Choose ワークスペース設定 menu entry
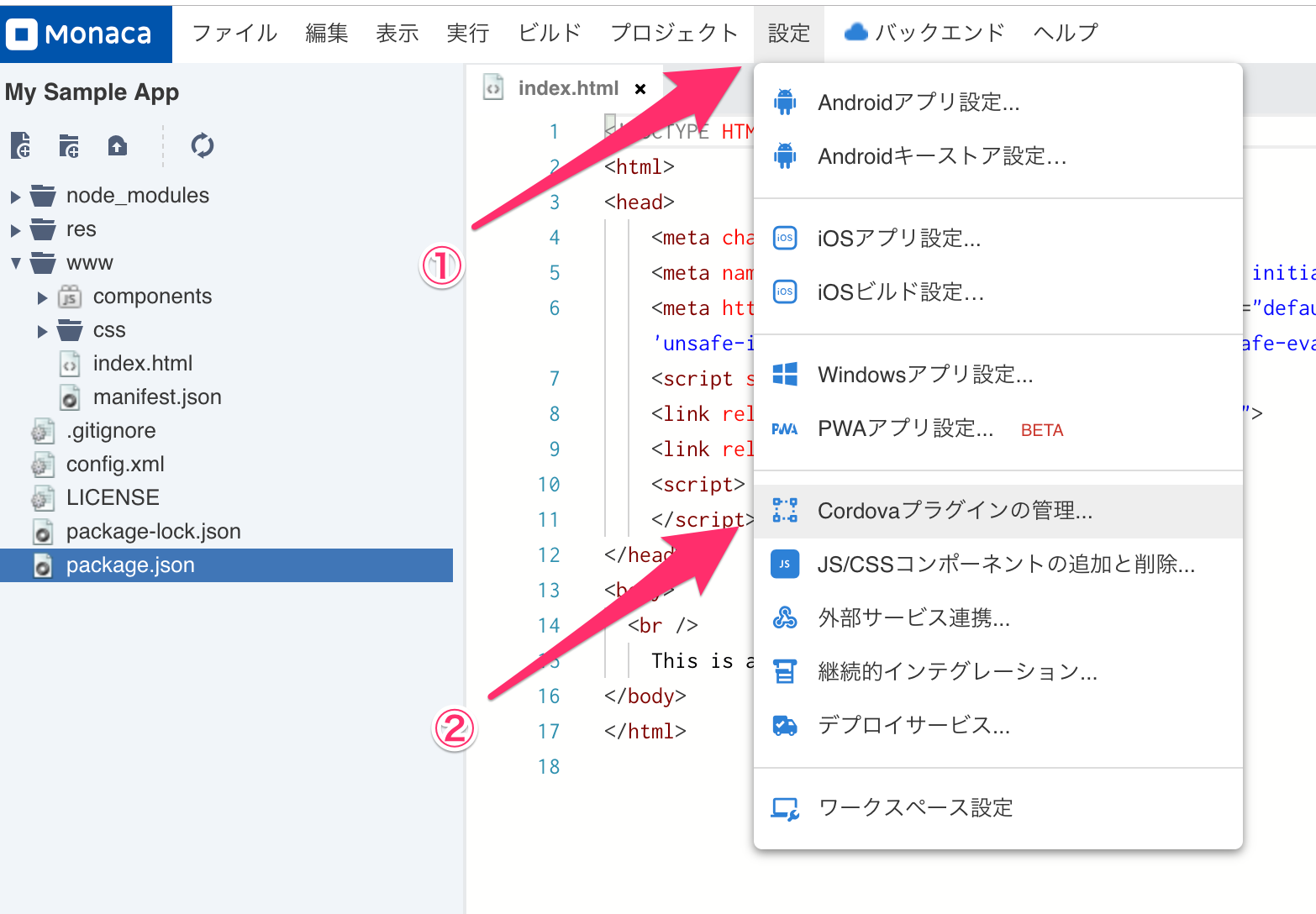Viewport: 1316px width, 914px height. (x=998, y=808)
